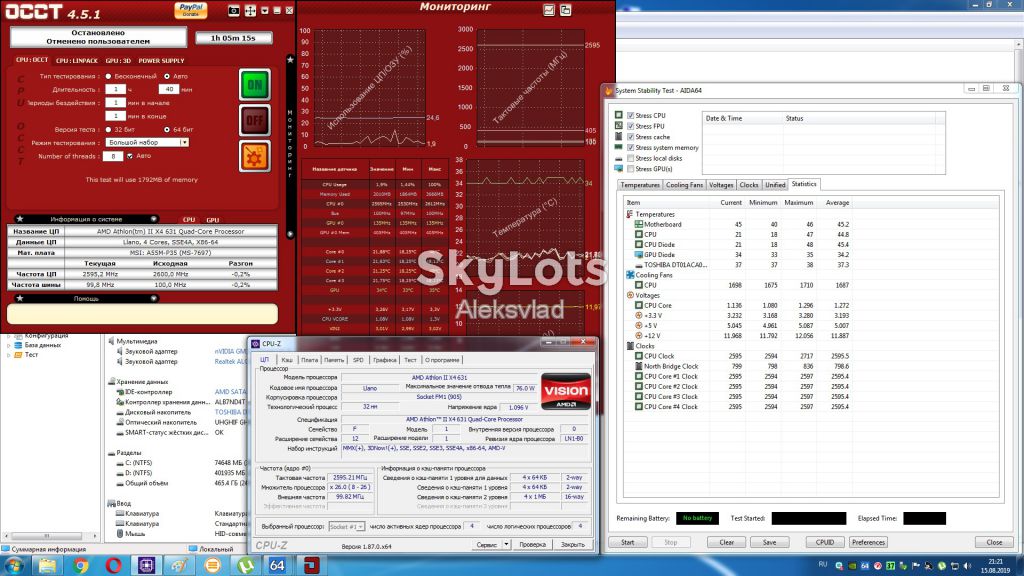Image resolution: width=1024 pixels, height=576 pixels.
Task: Start OCCT test with green ON button
Action: [255, 85]
